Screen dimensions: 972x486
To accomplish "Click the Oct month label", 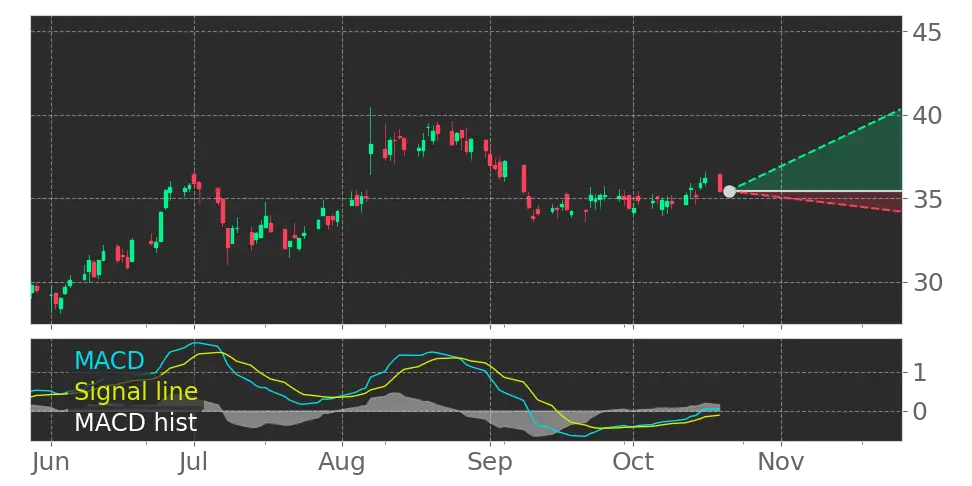I will 633,462.
